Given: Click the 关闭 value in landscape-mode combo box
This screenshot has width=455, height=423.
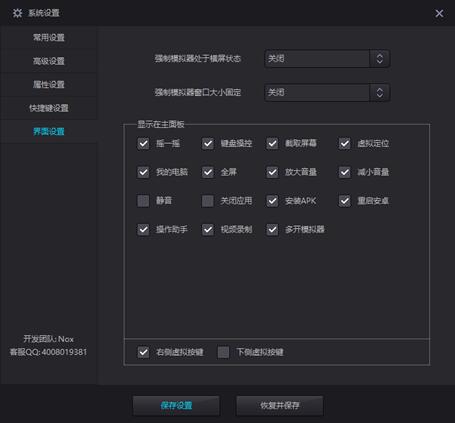Looking at the screenshot, I should [x=276, y=59].
